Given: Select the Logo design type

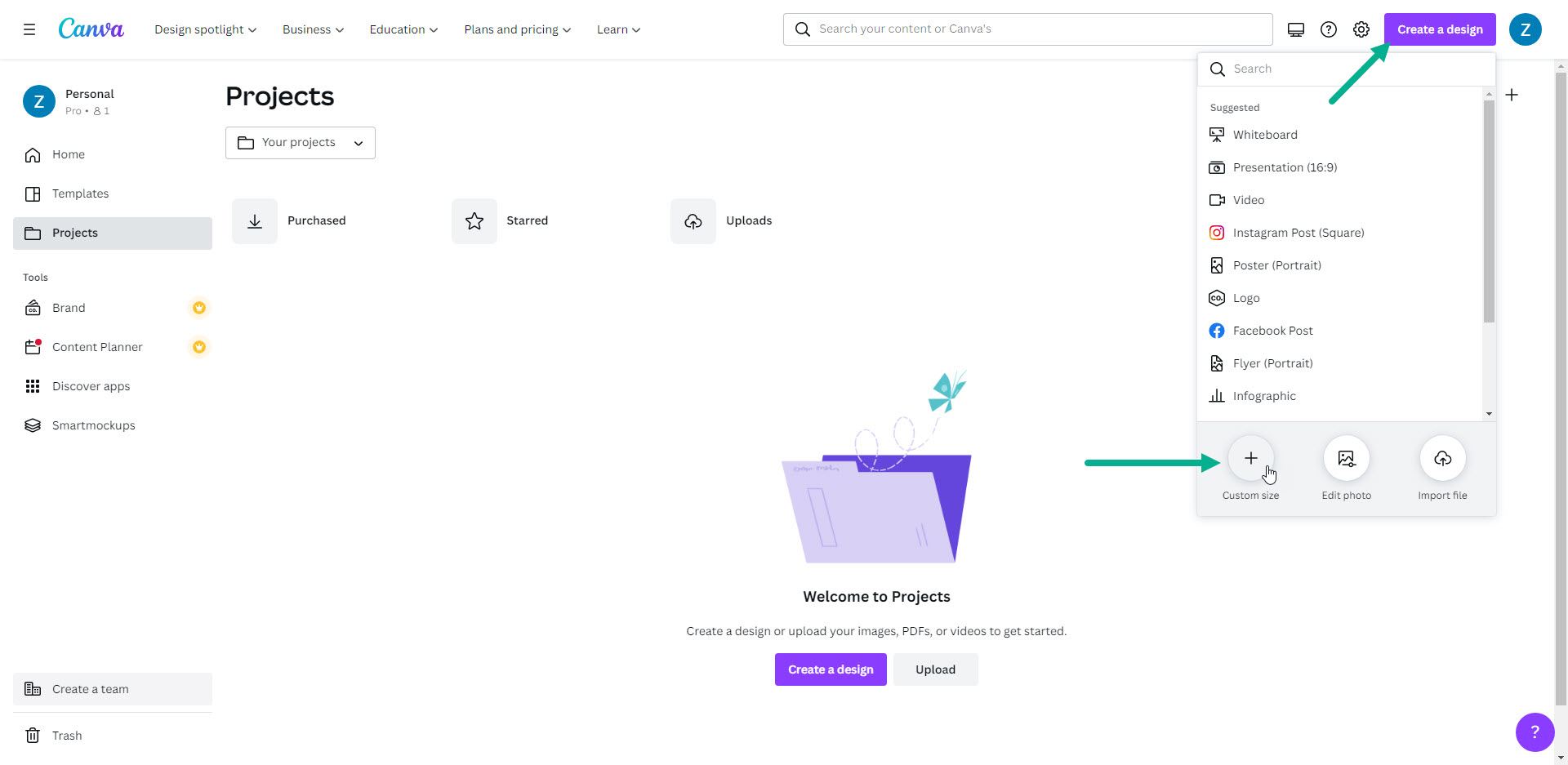Looking at the screenshot, I should [x=1246, y=297].
